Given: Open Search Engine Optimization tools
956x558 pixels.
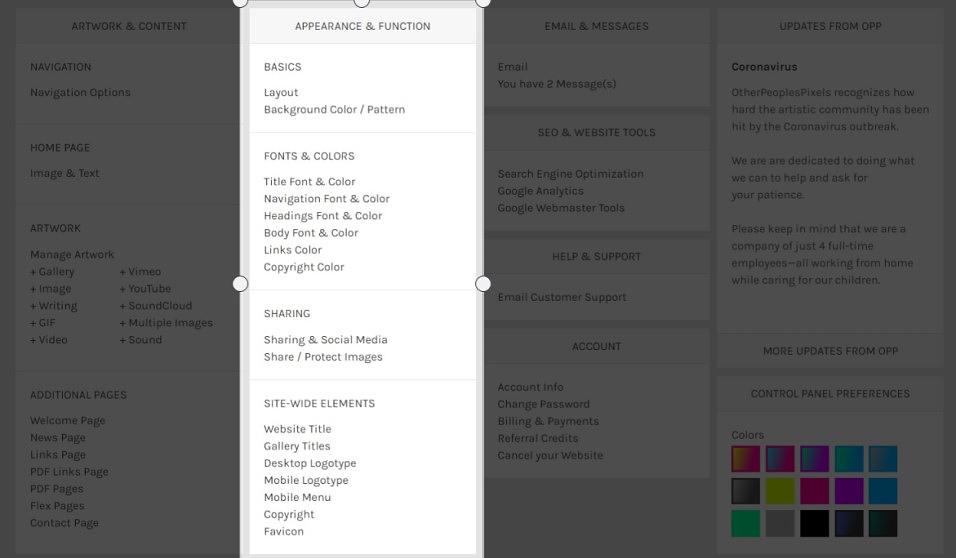Looking at the screenshot, I should coord(570,174).
